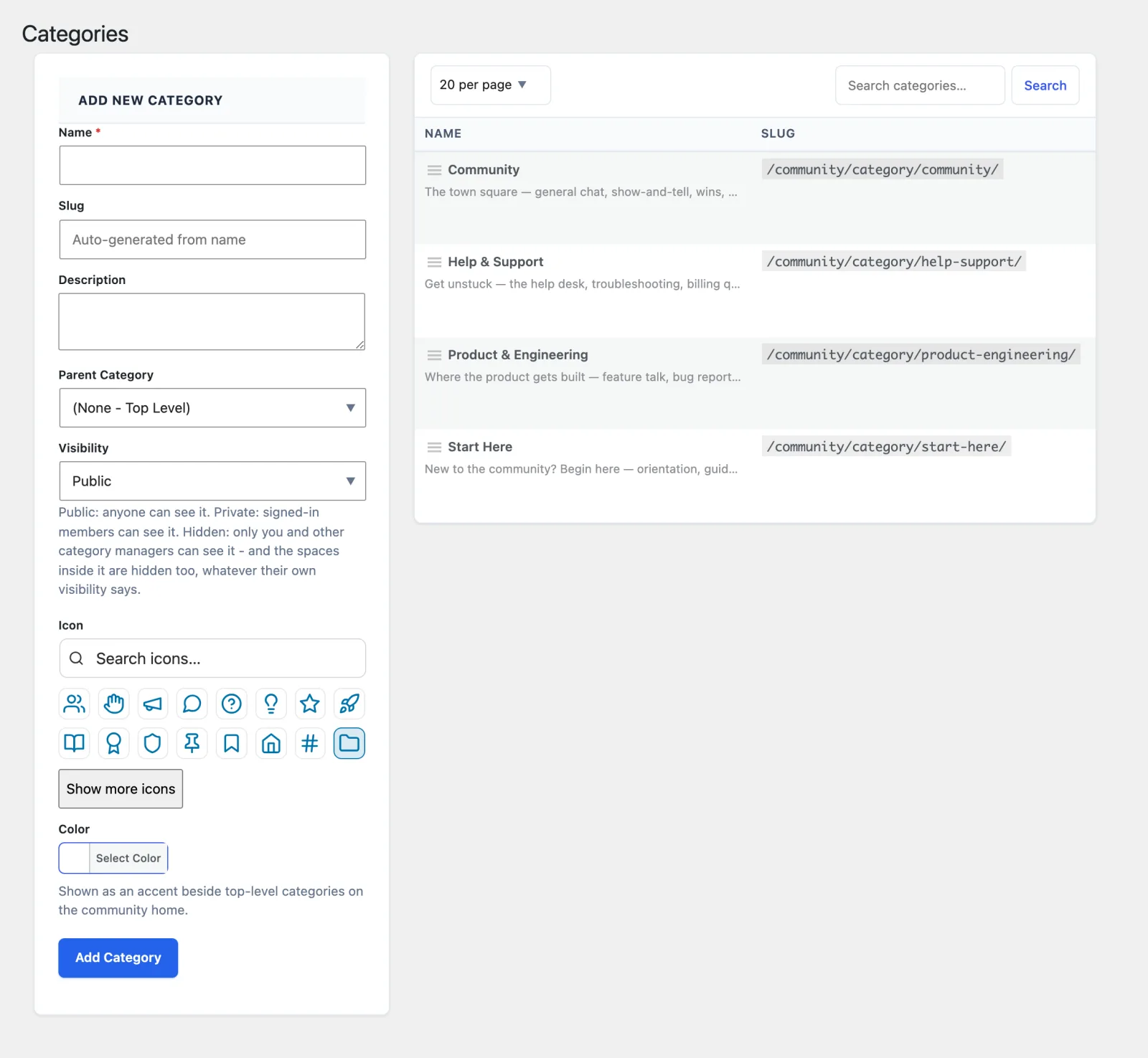Grab the drag handle beside Product & Engineering
The width and height of the screenshot is (1148, 1058).
click(x=434, y=355)
